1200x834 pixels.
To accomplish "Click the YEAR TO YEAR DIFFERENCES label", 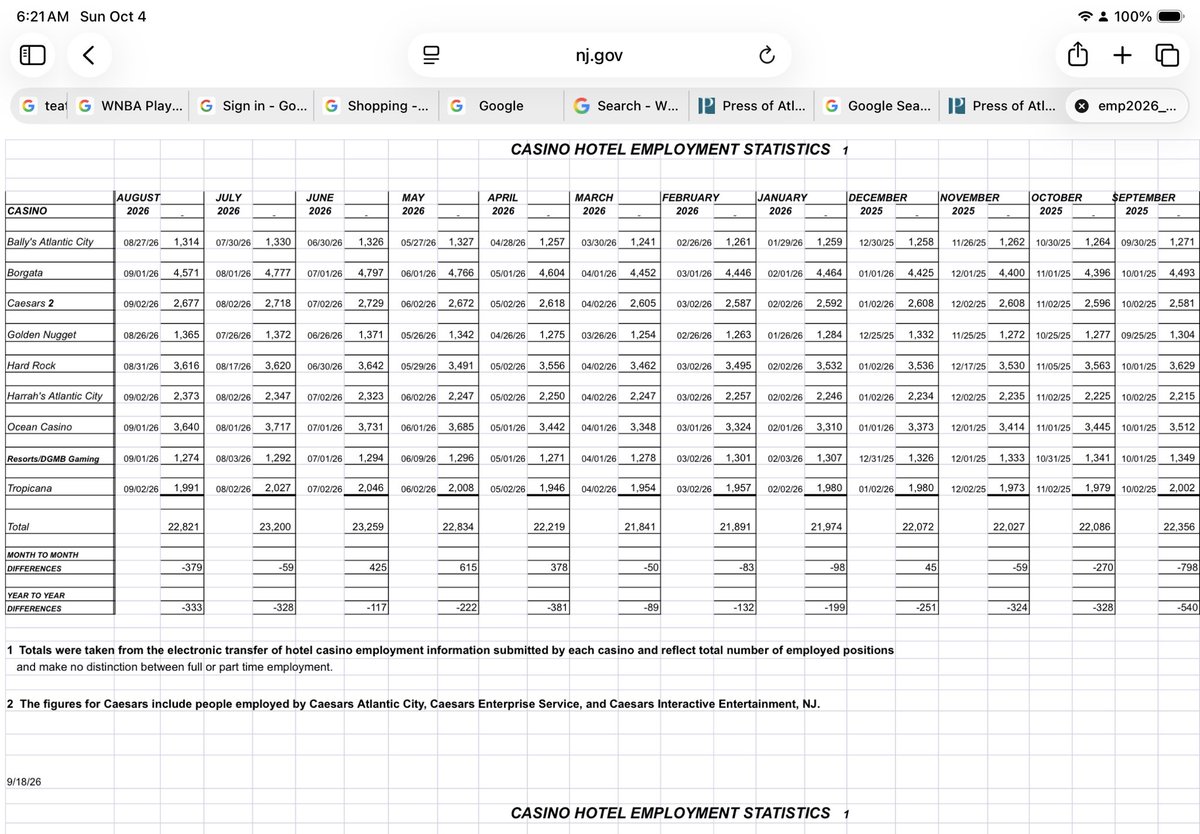I will tap(38, 601).
